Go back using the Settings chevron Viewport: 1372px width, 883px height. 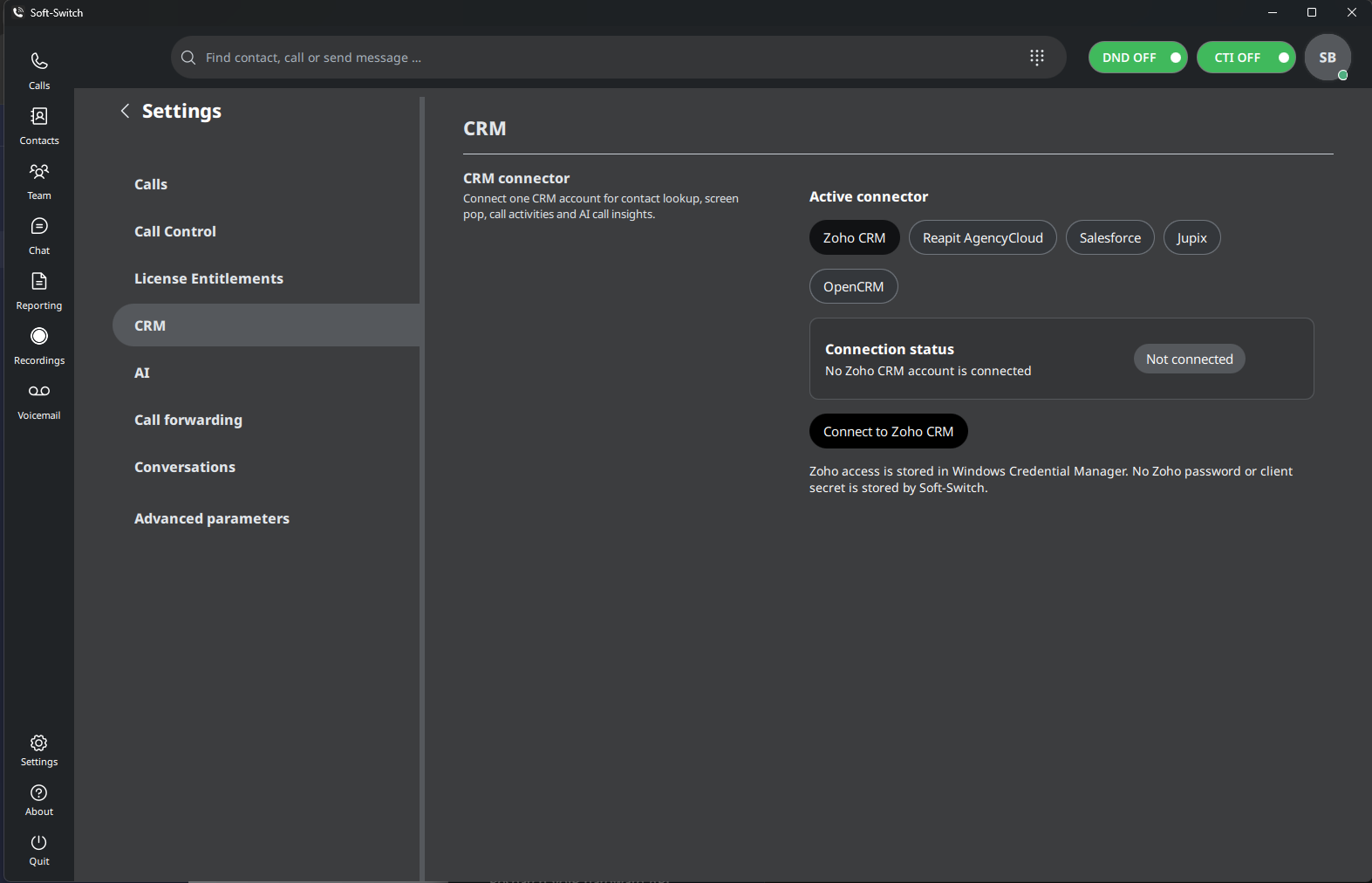[125, 111]
